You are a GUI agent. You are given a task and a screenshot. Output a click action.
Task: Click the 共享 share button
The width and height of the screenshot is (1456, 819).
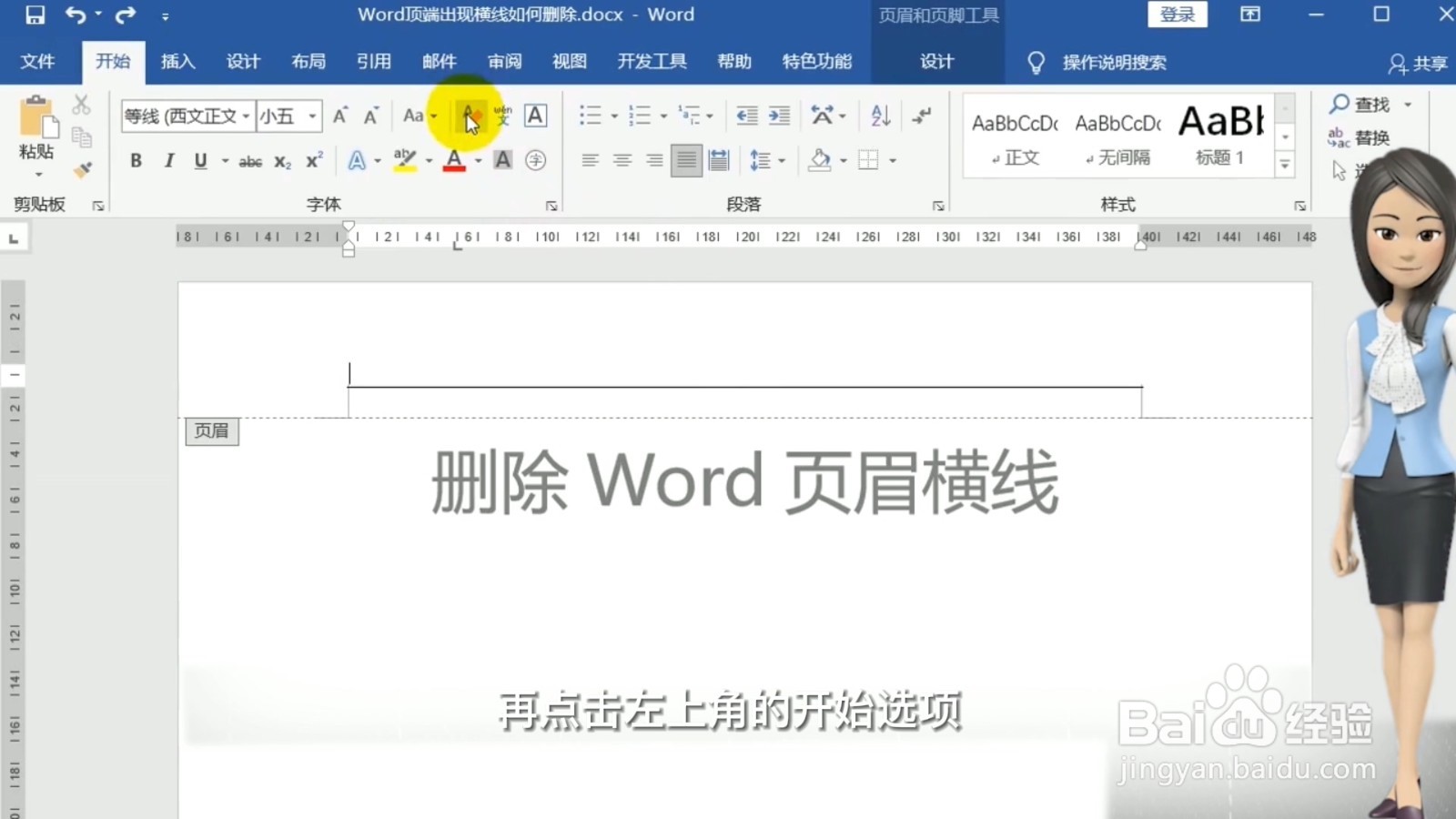[1418, 63]
